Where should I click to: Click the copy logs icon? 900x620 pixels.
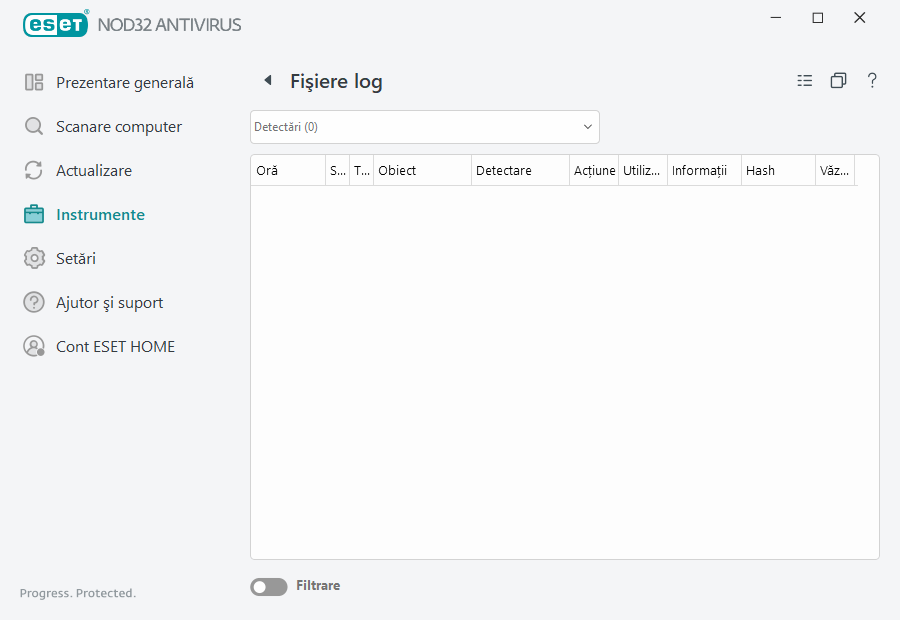point(838,80)
